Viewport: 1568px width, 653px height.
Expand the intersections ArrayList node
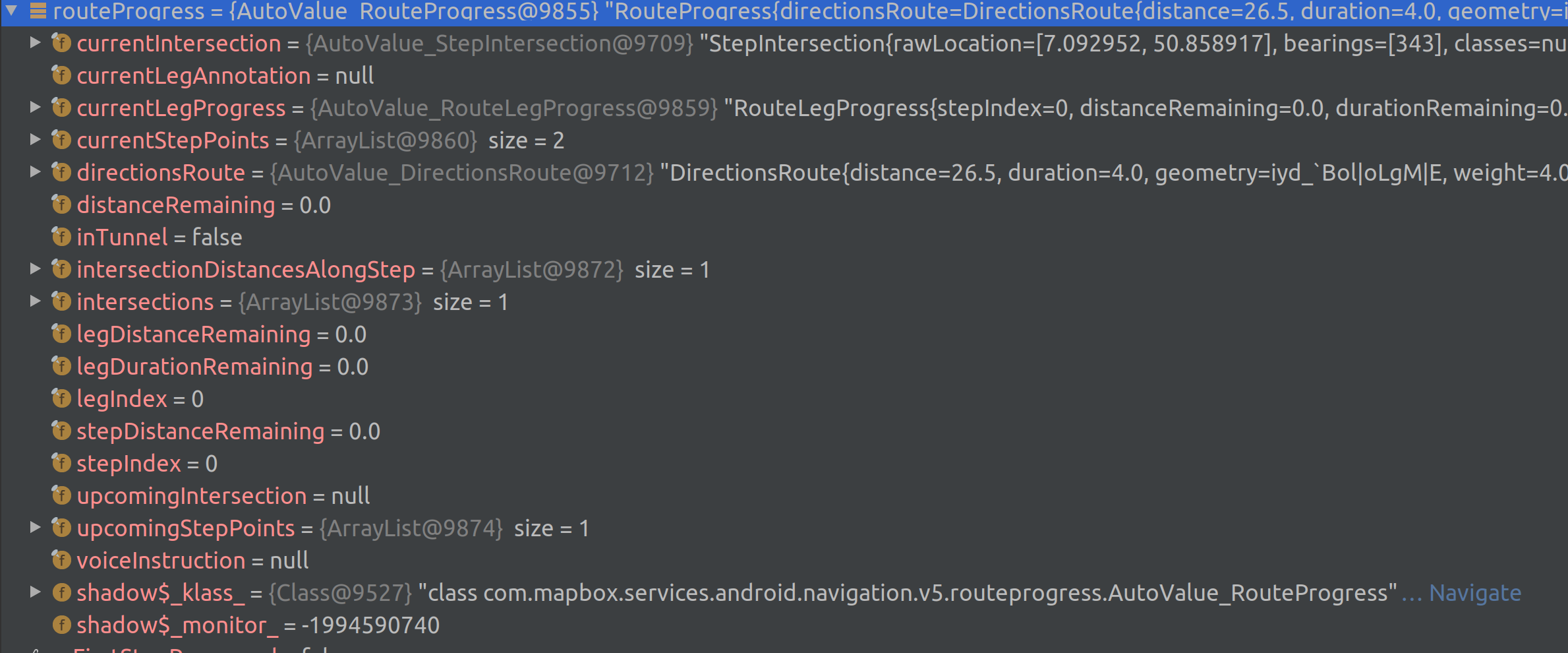pyautogui.click(x=35, y=301)
